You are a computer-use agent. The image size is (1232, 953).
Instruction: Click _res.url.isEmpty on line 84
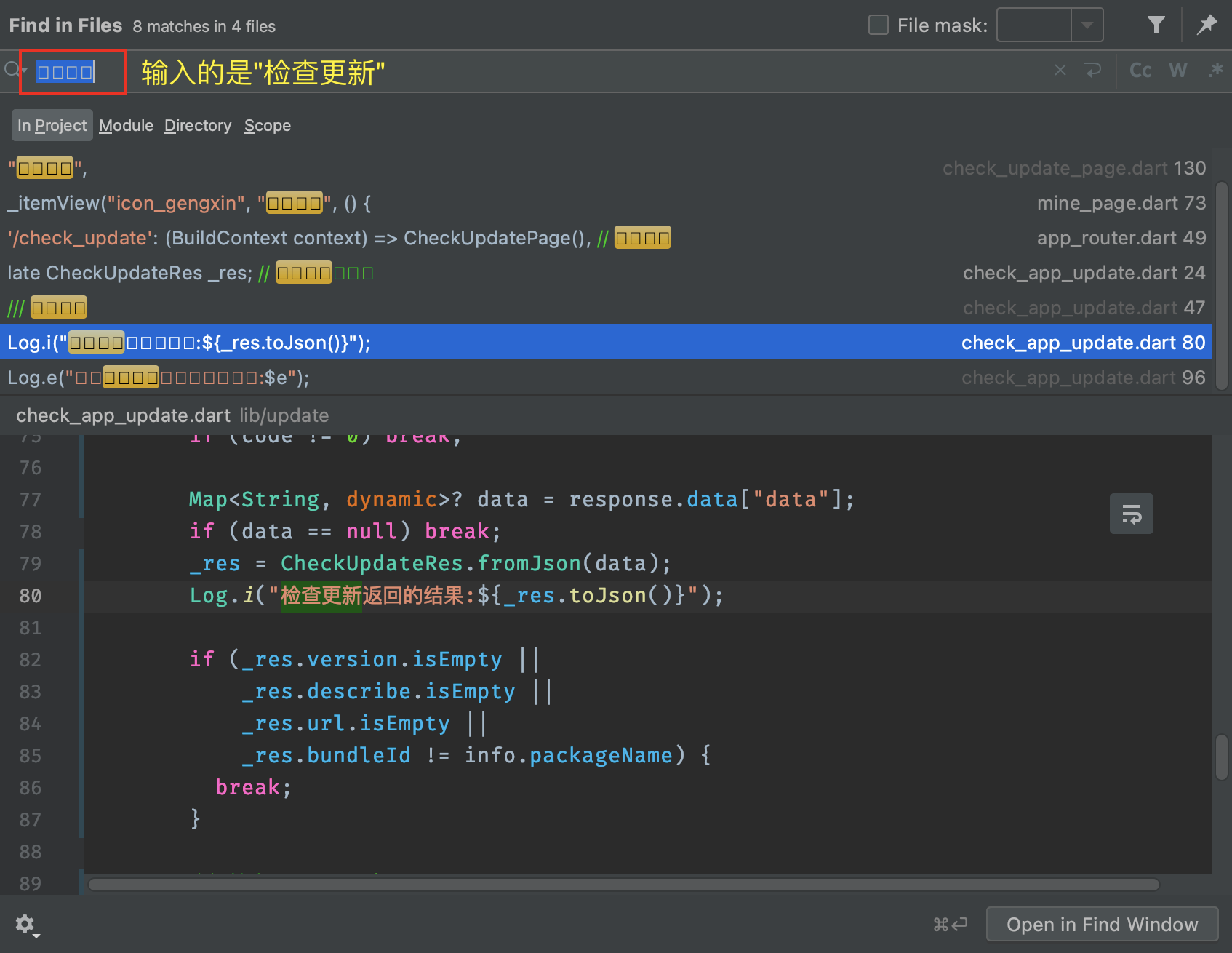pyautogui.click(x=345, y=724)
